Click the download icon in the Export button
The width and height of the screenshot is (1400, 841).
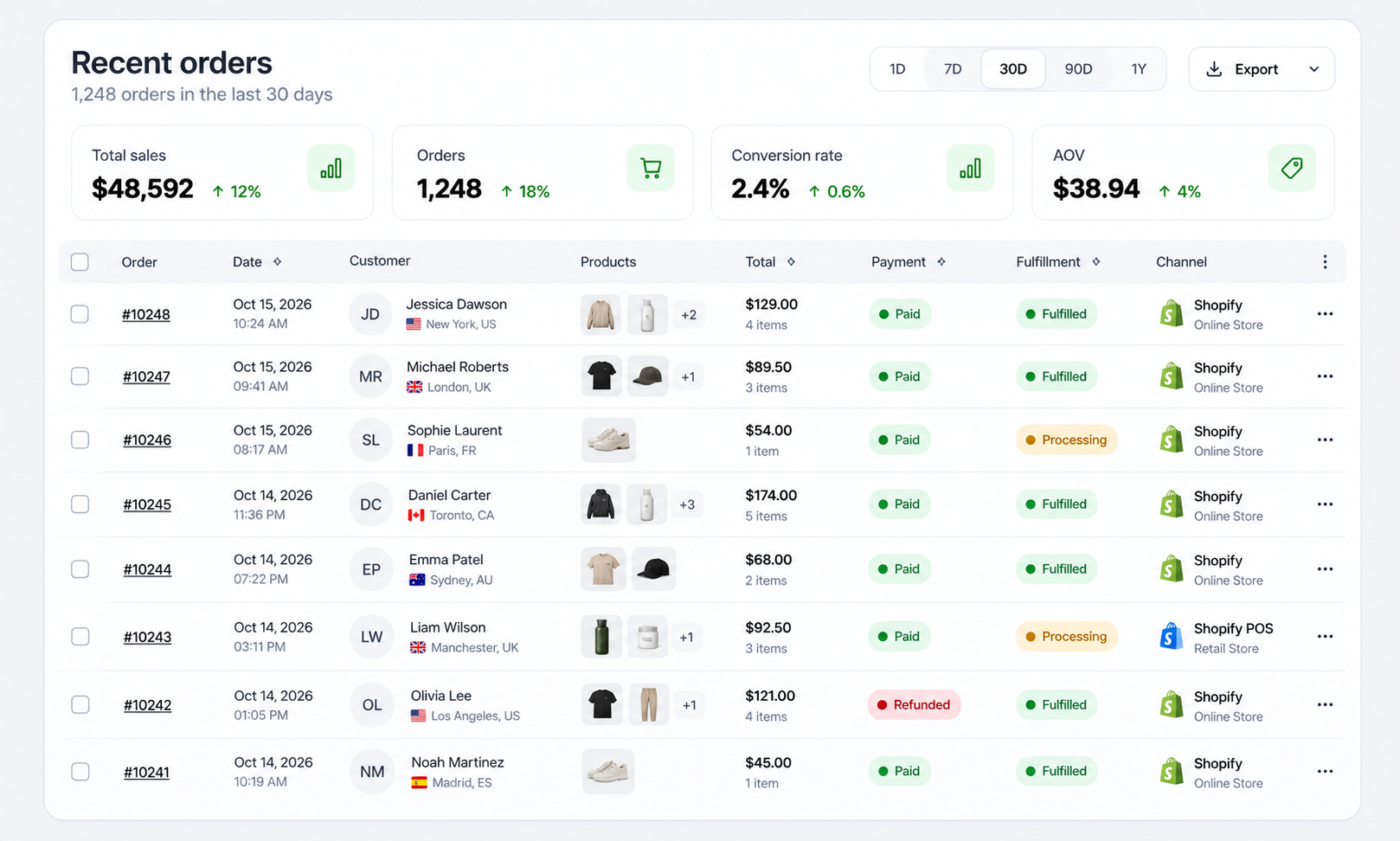pos(1214,69)
